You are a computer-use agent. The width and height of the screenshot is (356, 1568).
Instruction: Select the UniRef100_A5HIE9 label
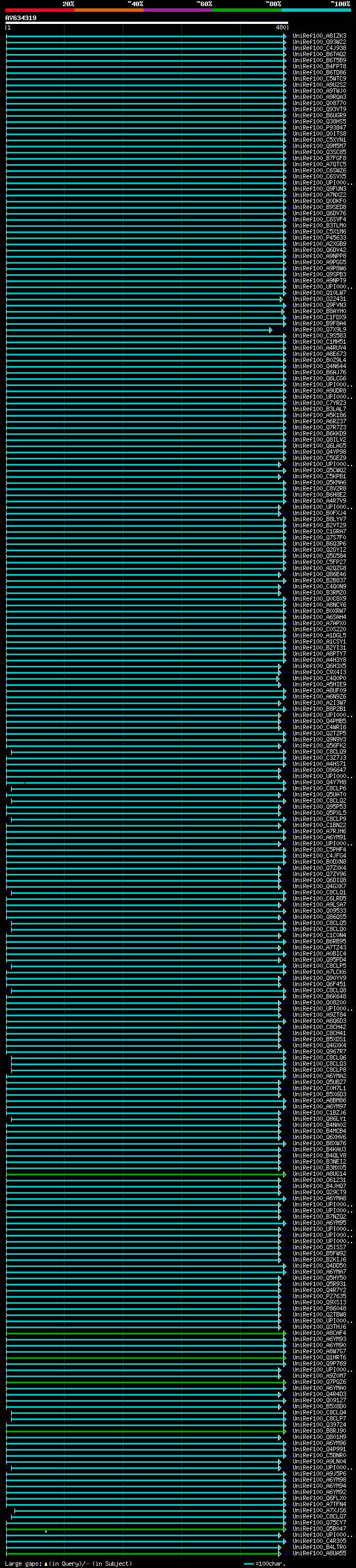coord(319,684)
